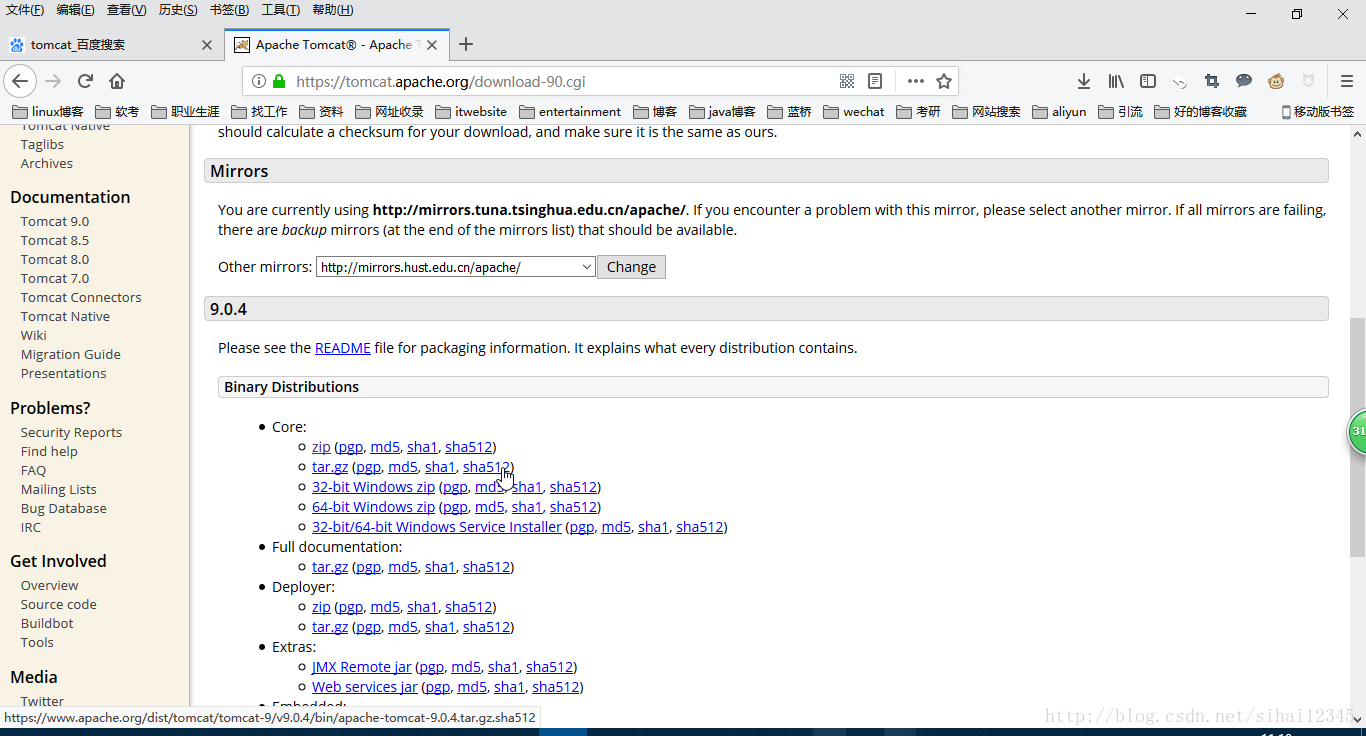Image resolution: width=1366 pixels, height=736 pixels.
Task: Click the green floating circle badge
Action: tap(1357, 432)
